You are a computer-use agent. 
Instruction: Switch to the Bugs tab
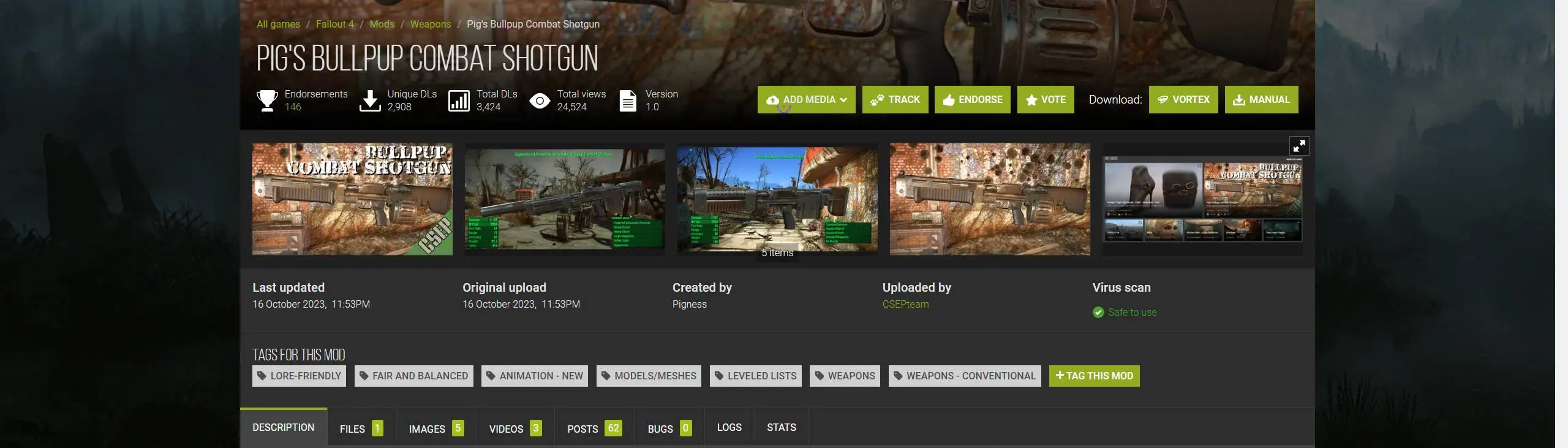click(669, 428)
